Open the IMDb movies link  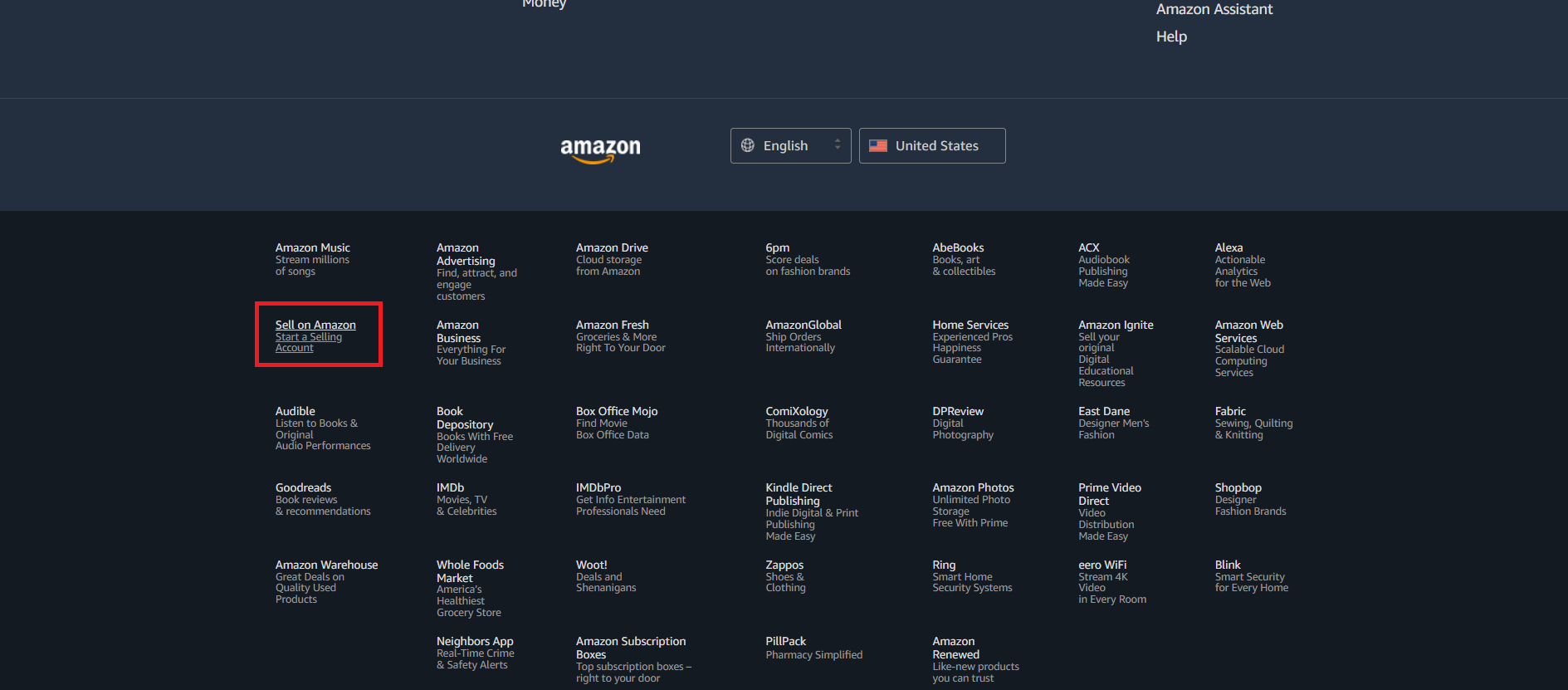coord(466,499)
